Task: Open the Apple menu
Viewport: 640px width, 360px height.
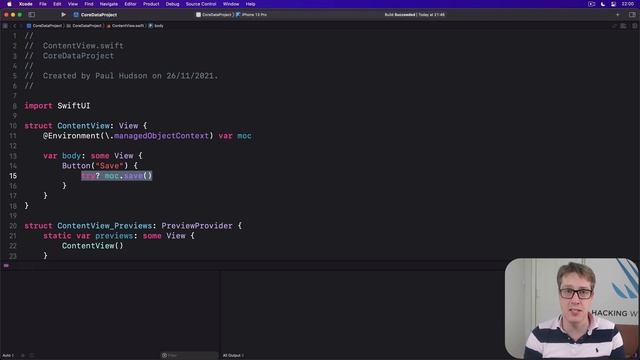Action: point(9,4)
